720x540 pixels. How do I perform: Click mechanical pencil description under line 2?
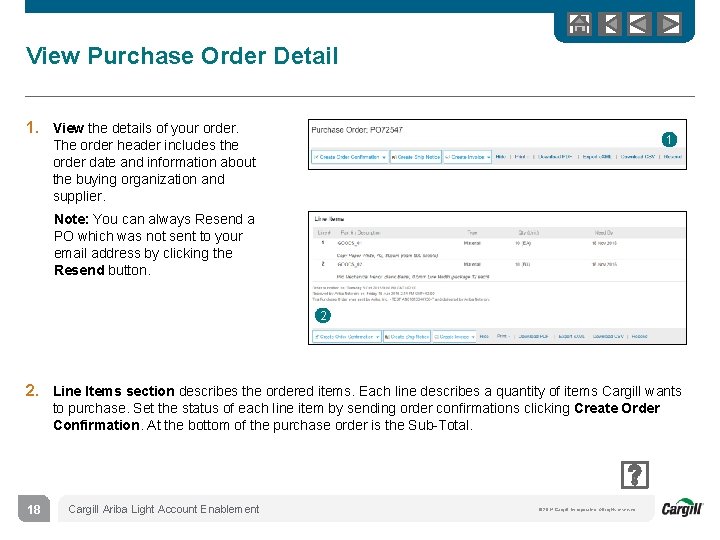pyautogui.click(x=413, y=277)
